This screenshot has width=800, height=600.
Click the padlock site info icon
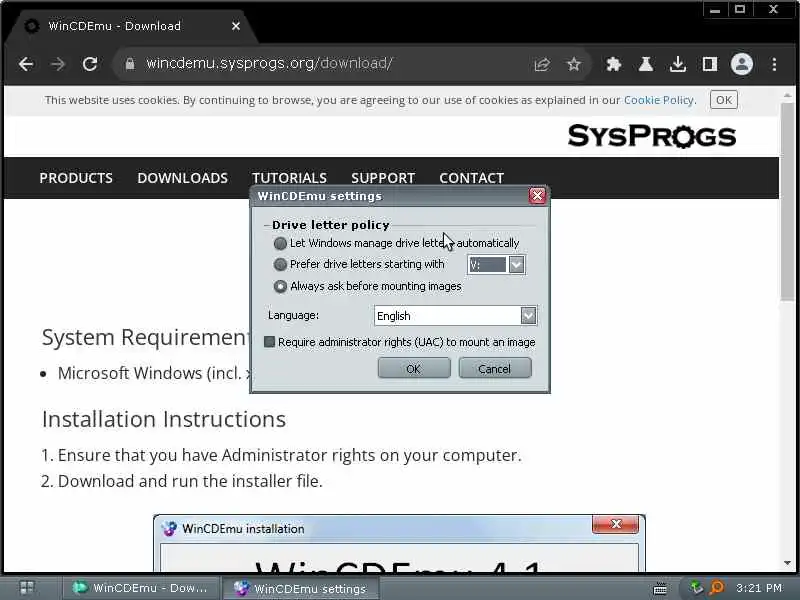[x=130, y=64]
